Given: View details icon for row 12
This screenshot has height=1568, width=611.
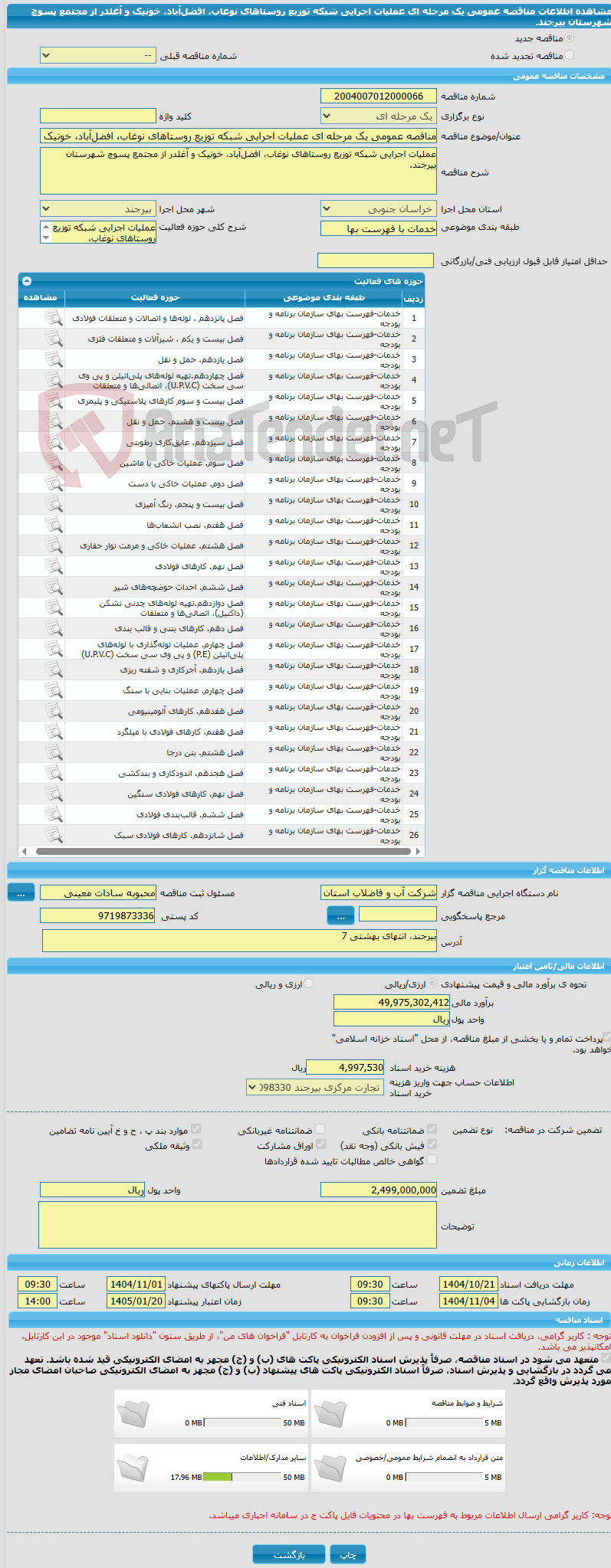Looking at the screenshot, I should coord(54,545).
